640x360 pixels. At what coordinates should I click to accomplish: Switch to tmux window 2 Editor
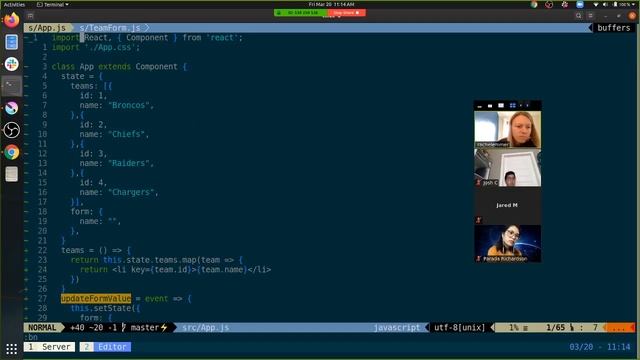click(x=105, y=347)
